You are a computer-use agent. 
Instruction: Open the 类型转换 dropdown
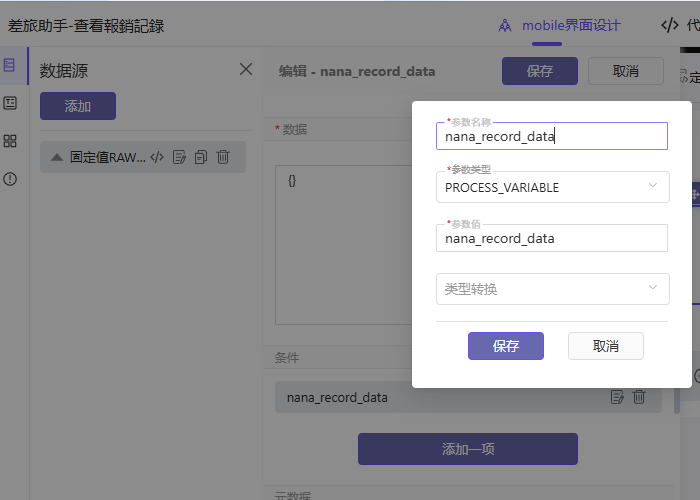[x=552, y=289]
